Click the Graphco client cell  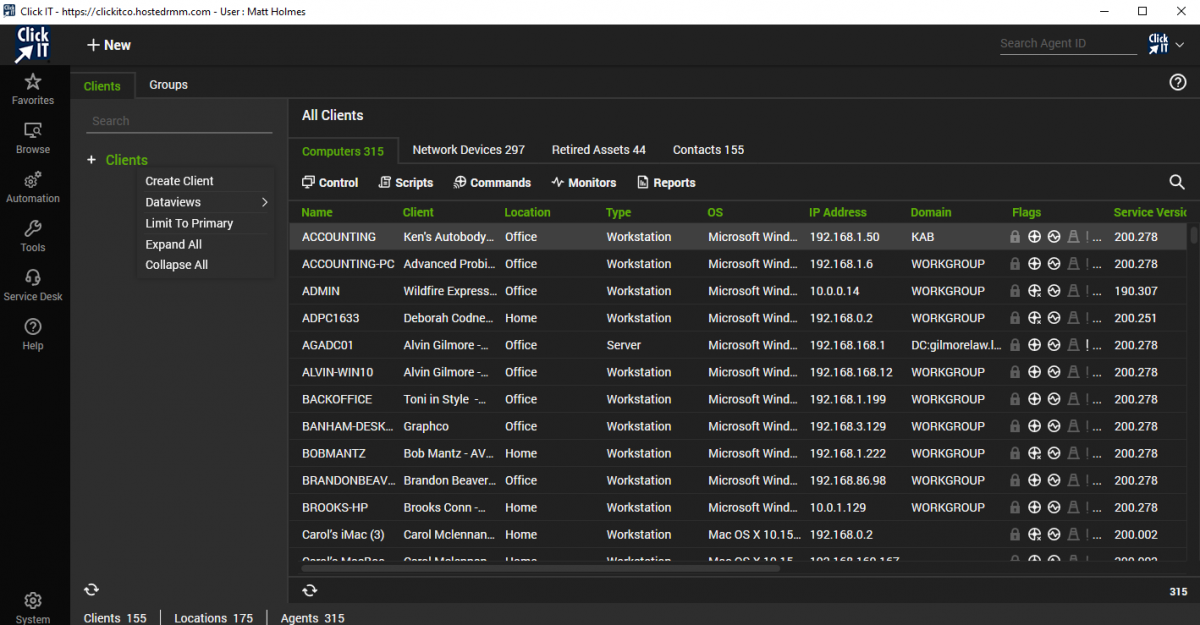coord(426,426)
